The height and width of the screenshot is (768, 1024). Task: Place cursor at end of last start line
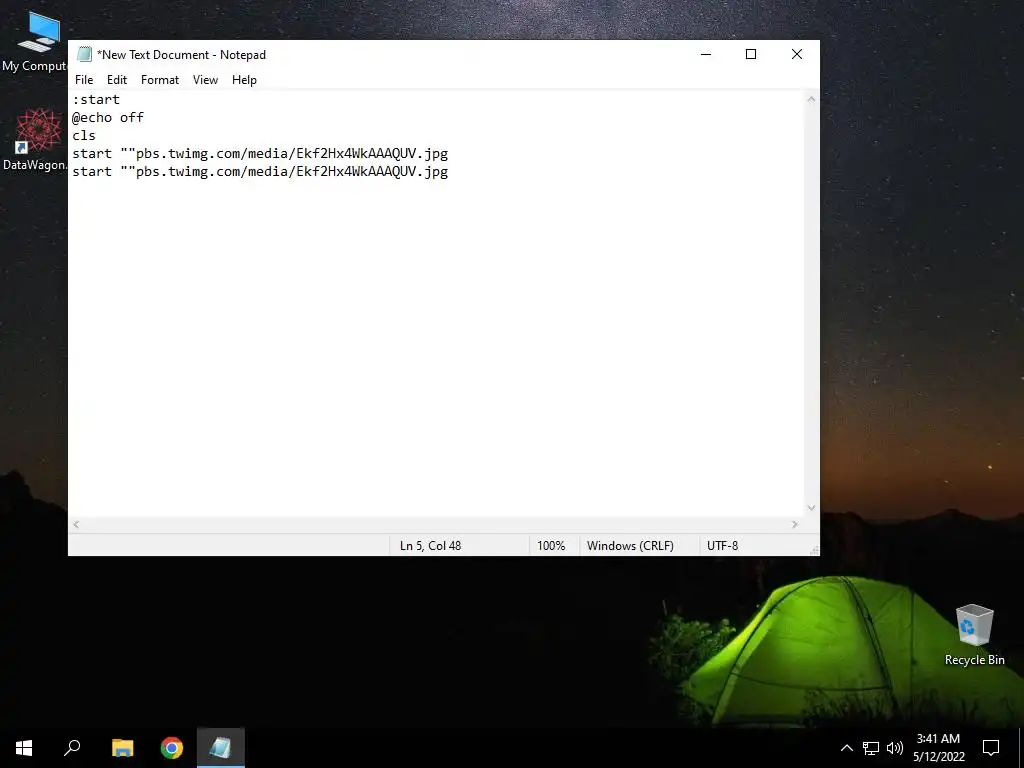pyautogui.click(x=449, y=172)
